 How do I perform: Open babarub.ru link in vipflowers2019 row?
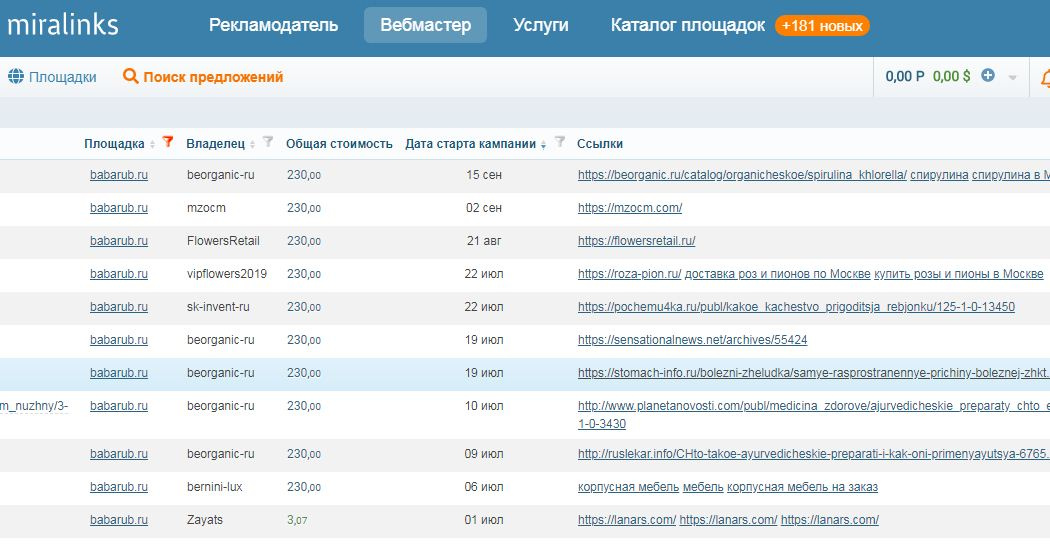[x=119, y=273]
